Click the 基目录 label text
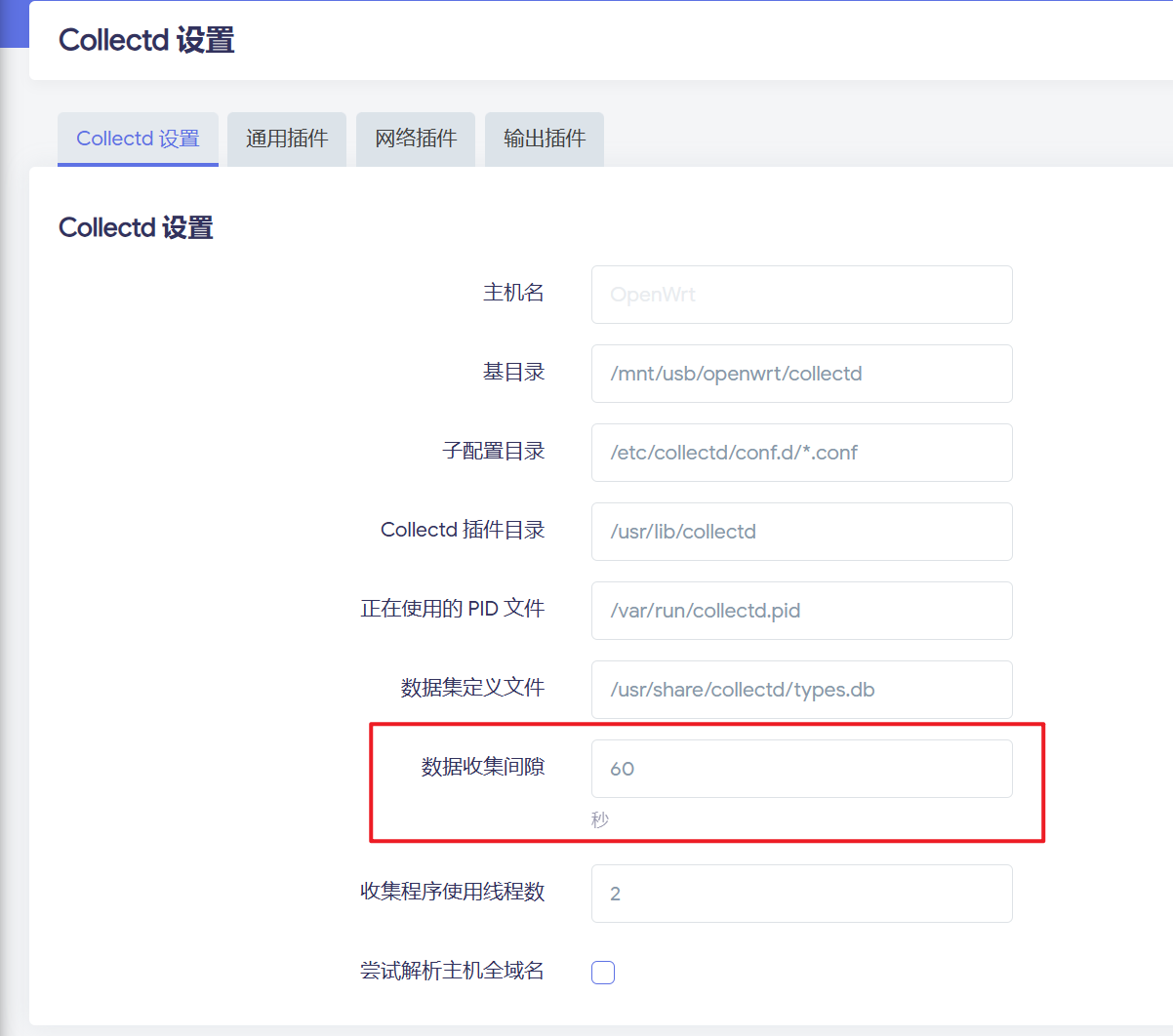1173x1036 pixels. tap(513, 372)
